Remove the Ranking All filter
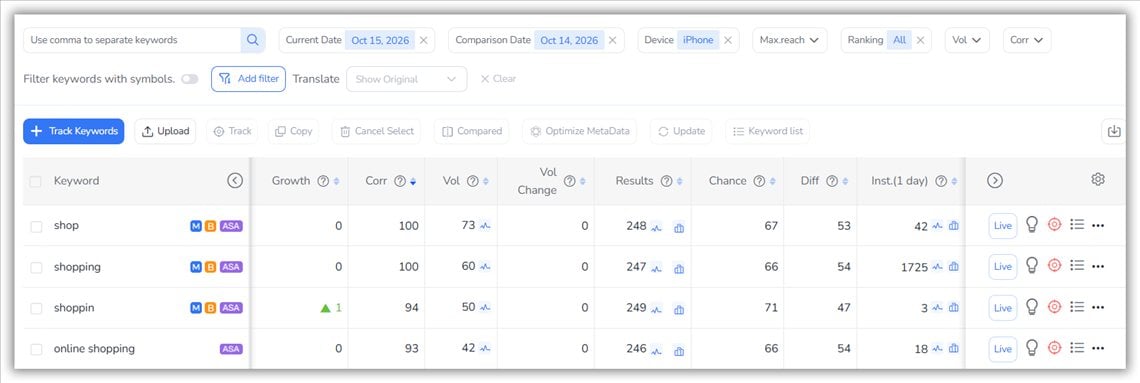This screenshot has height=383, width=1140. tap(920, 40)
